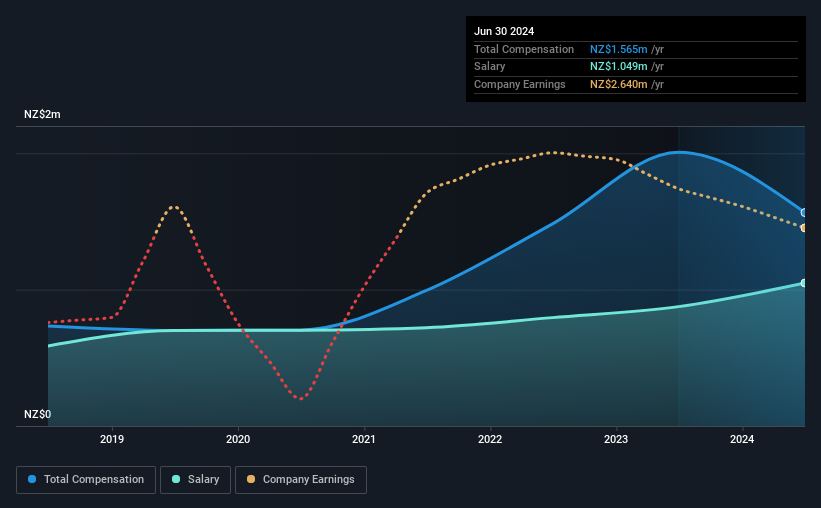Click the 2020 x-axis label
The image size is (821, 508).
[x=238, y=439]
